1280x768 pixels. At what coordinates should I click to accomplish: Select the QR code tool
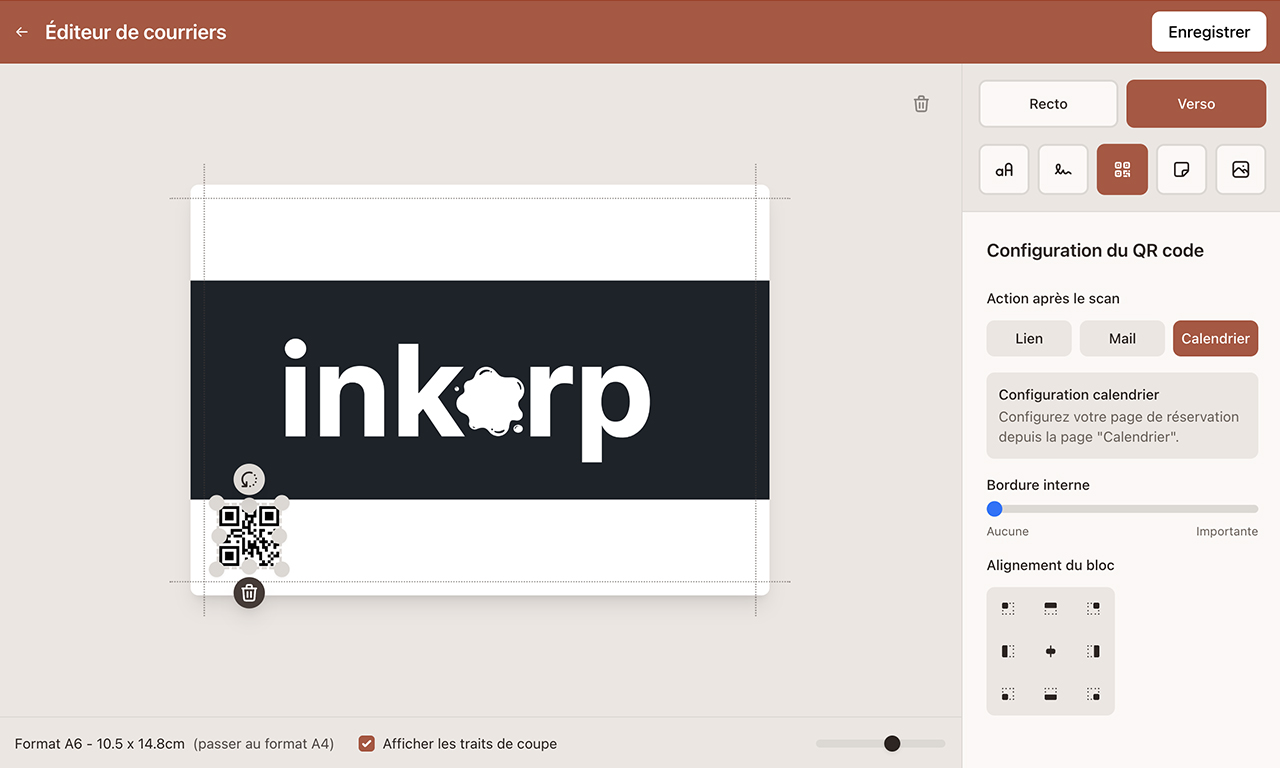click(1122, 170)
